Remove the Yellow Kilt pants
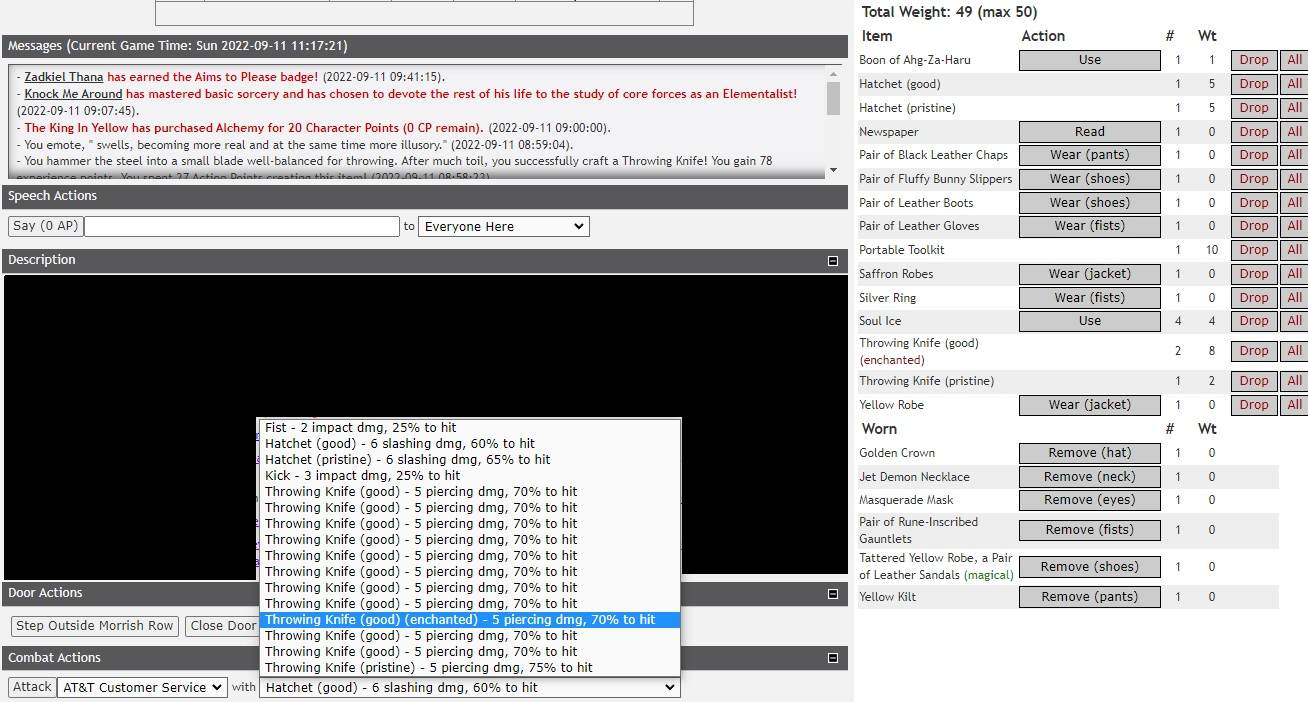 click(1090, 597)
